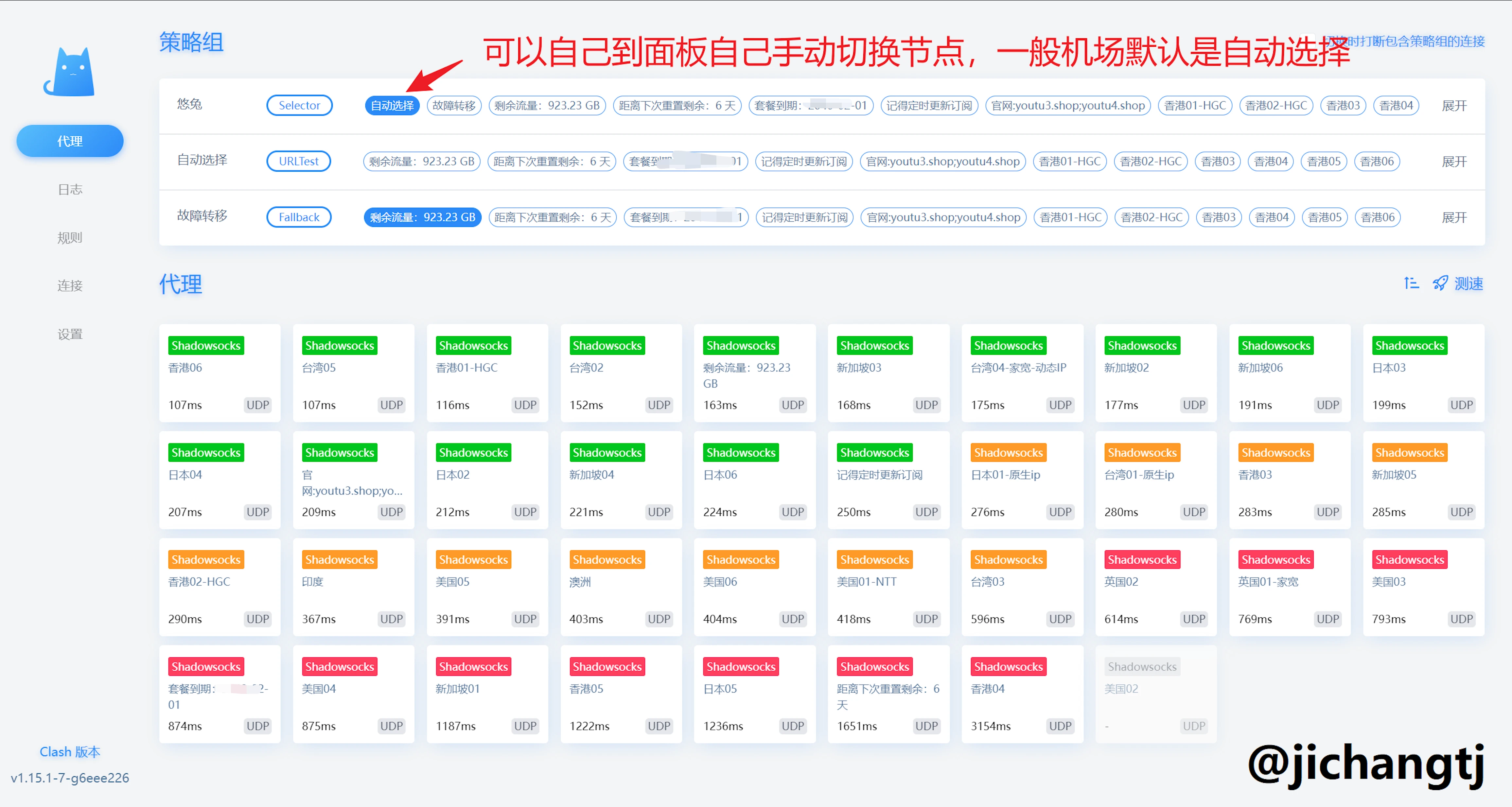The width and height of the screenshot is (1512, 807).
Task: Select 香港01-HGC chip in 悠兔 row
Action: coord(1194,106)
